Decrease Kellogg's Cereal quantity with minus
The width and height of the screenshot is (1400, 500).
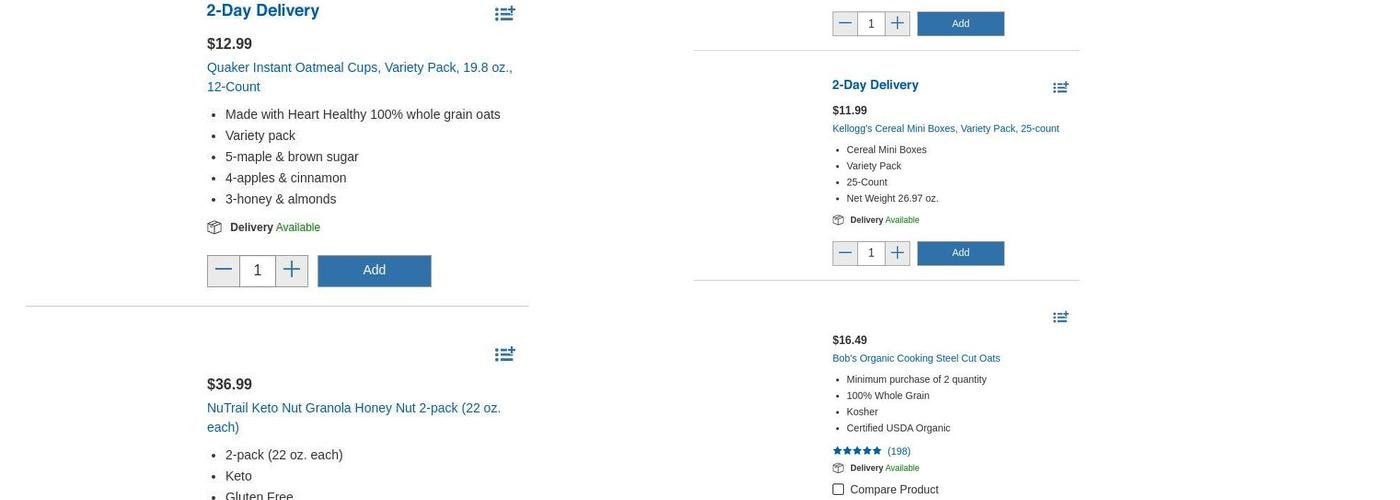[x=845, y=253]
